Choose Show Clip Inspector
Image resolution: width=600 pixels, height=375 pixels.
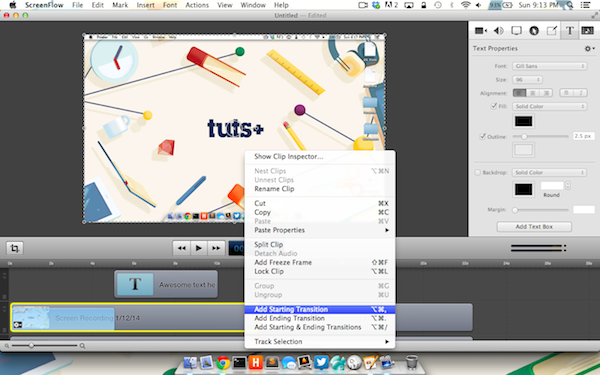point(320,157)
